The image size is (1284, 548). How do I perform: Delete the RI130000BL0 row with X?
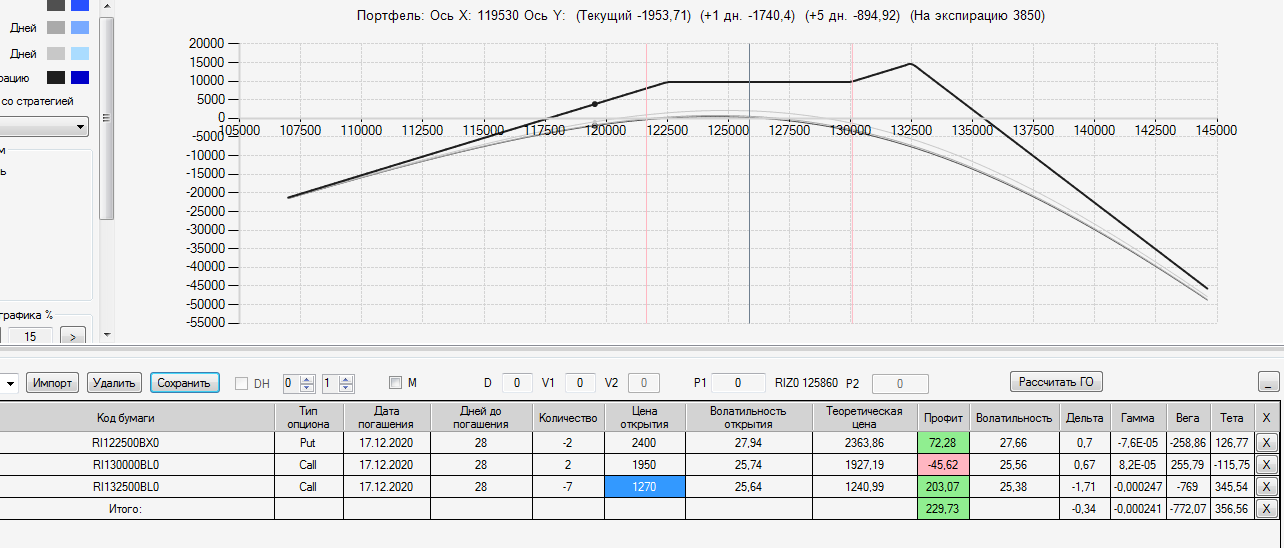coord(1267,465)
